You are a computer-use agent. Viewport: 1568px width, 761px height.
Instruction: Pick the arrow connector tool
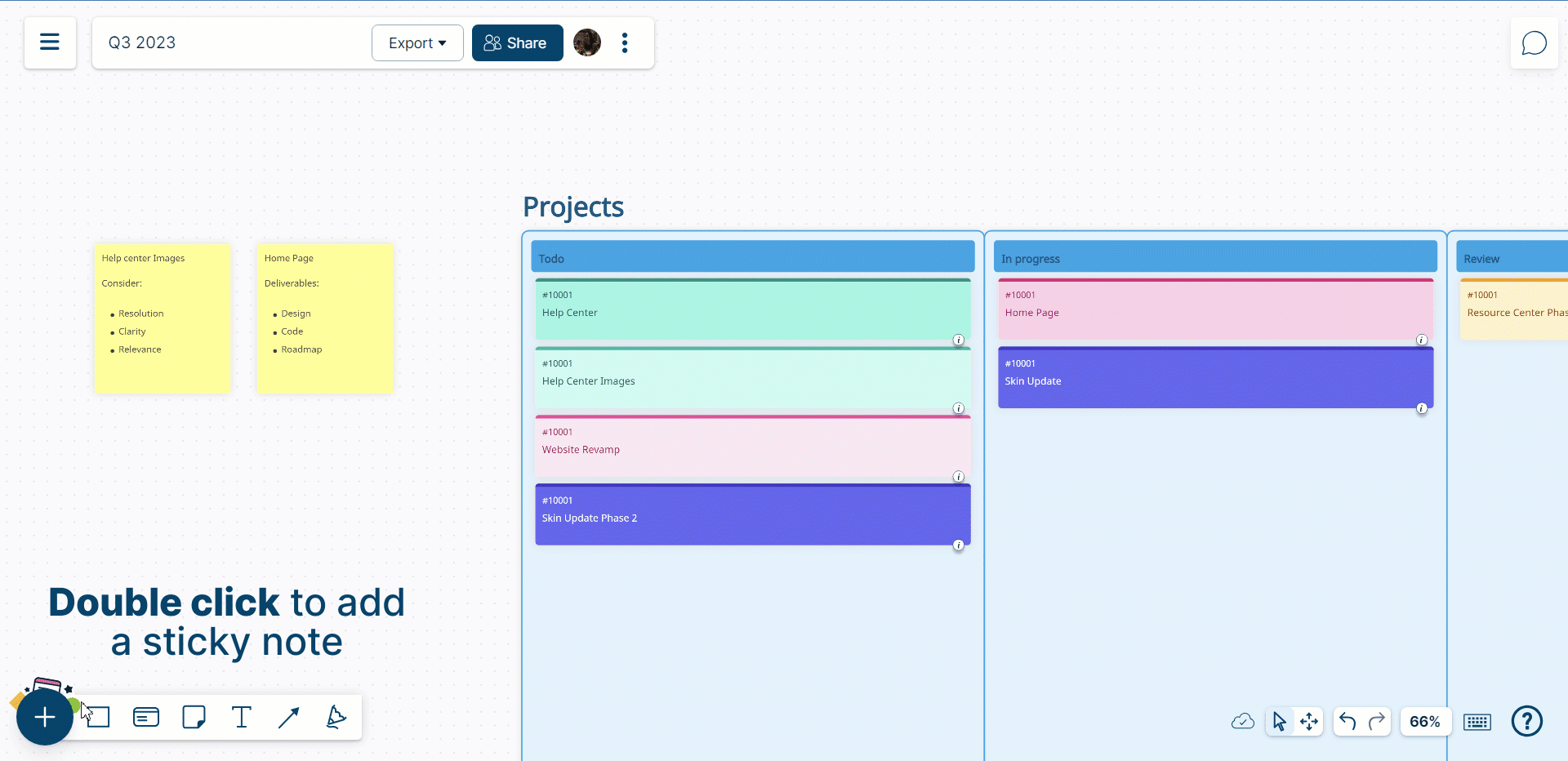[x=288, y=718]
